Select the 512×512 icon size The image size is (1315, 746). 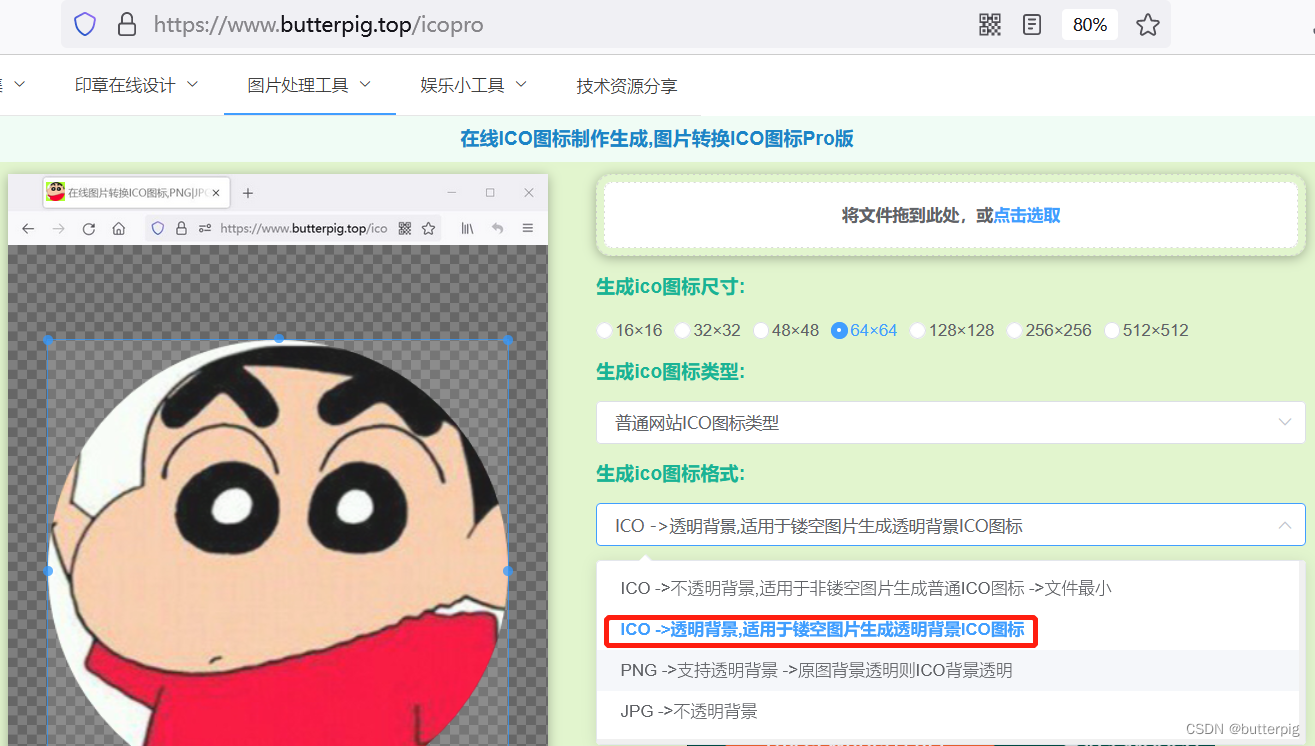[x=1146, y=330]
